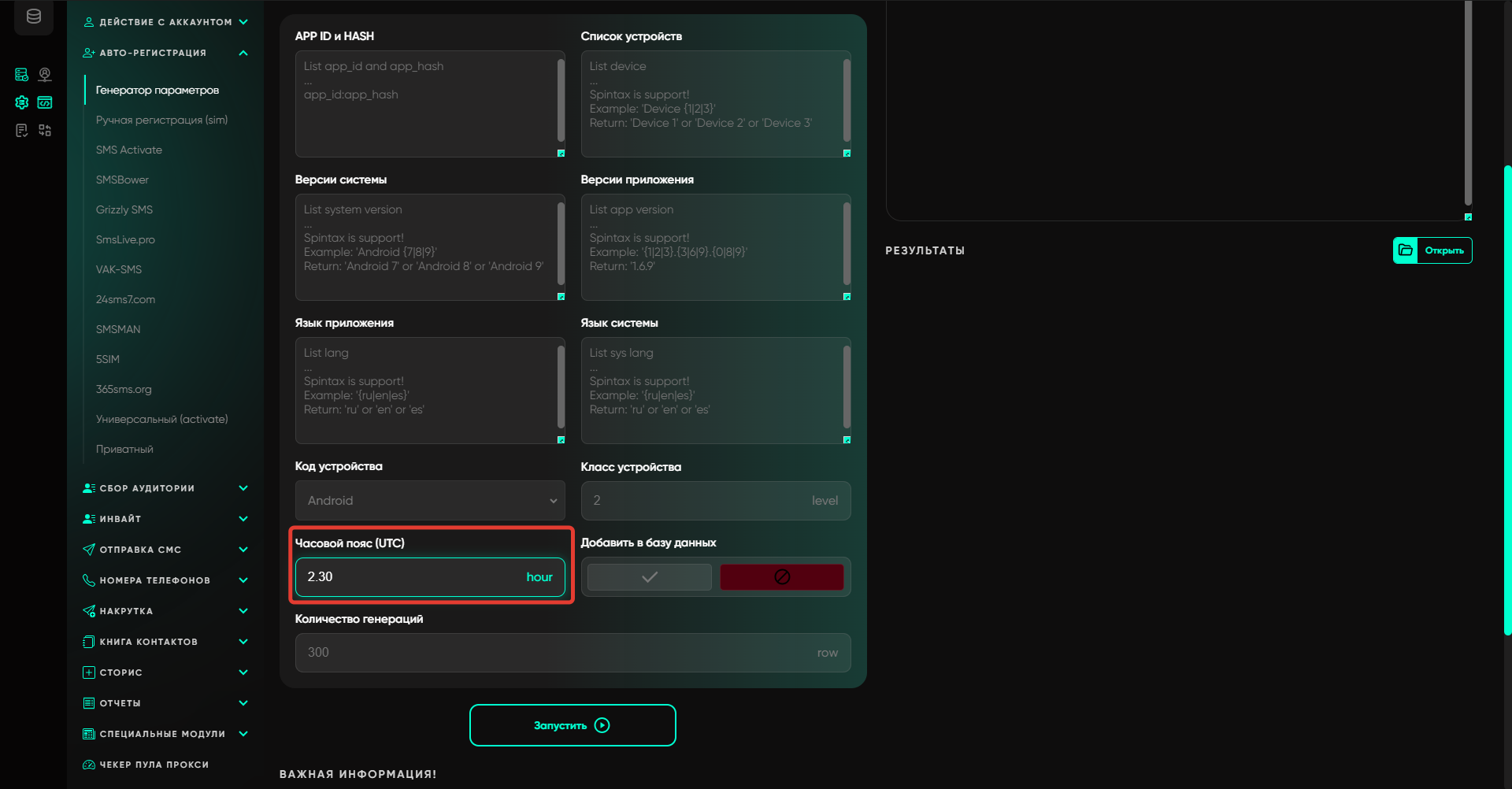1512x789 pixels.
Task: Enable adding to database with checkmark toggle
Action: tap(650, 577)
